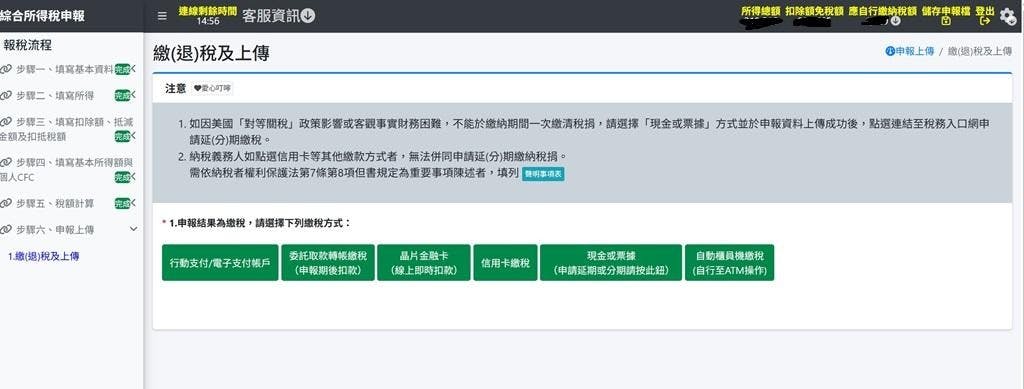This screenshot has height=389, width=1024.
Task: Click 完成 badge beside 步驟二
Action: [122, 95]
